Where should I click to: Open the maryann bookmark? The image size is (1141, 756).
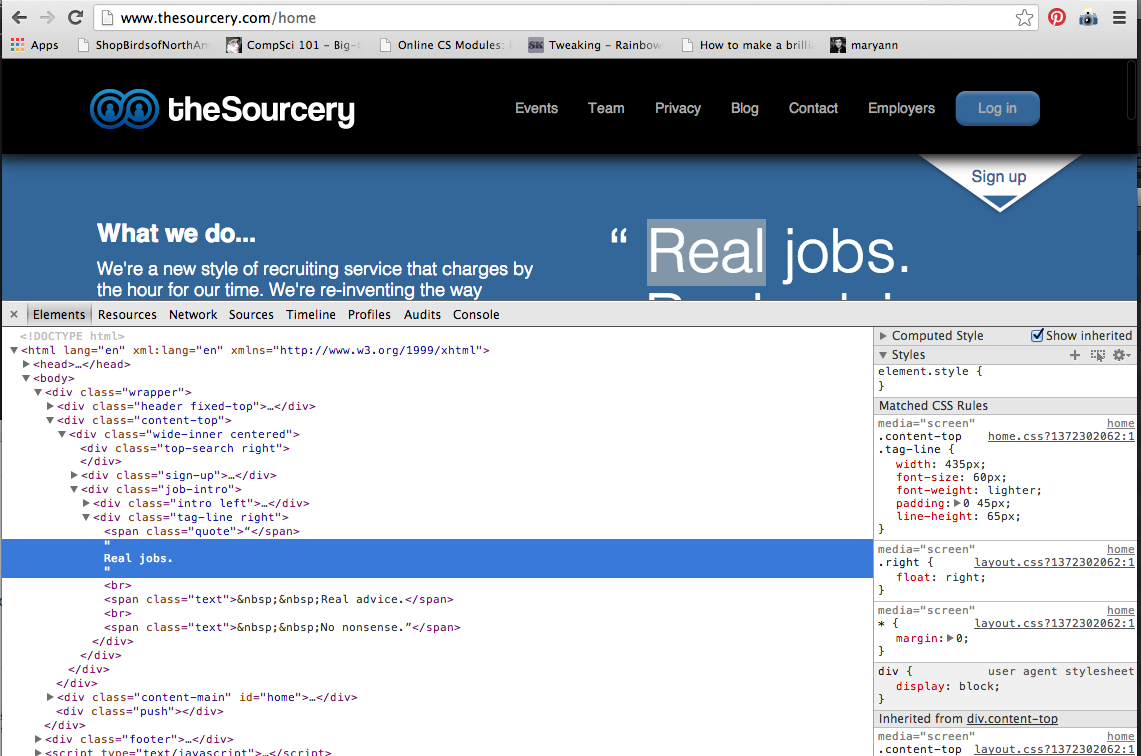tap(864, 45)
